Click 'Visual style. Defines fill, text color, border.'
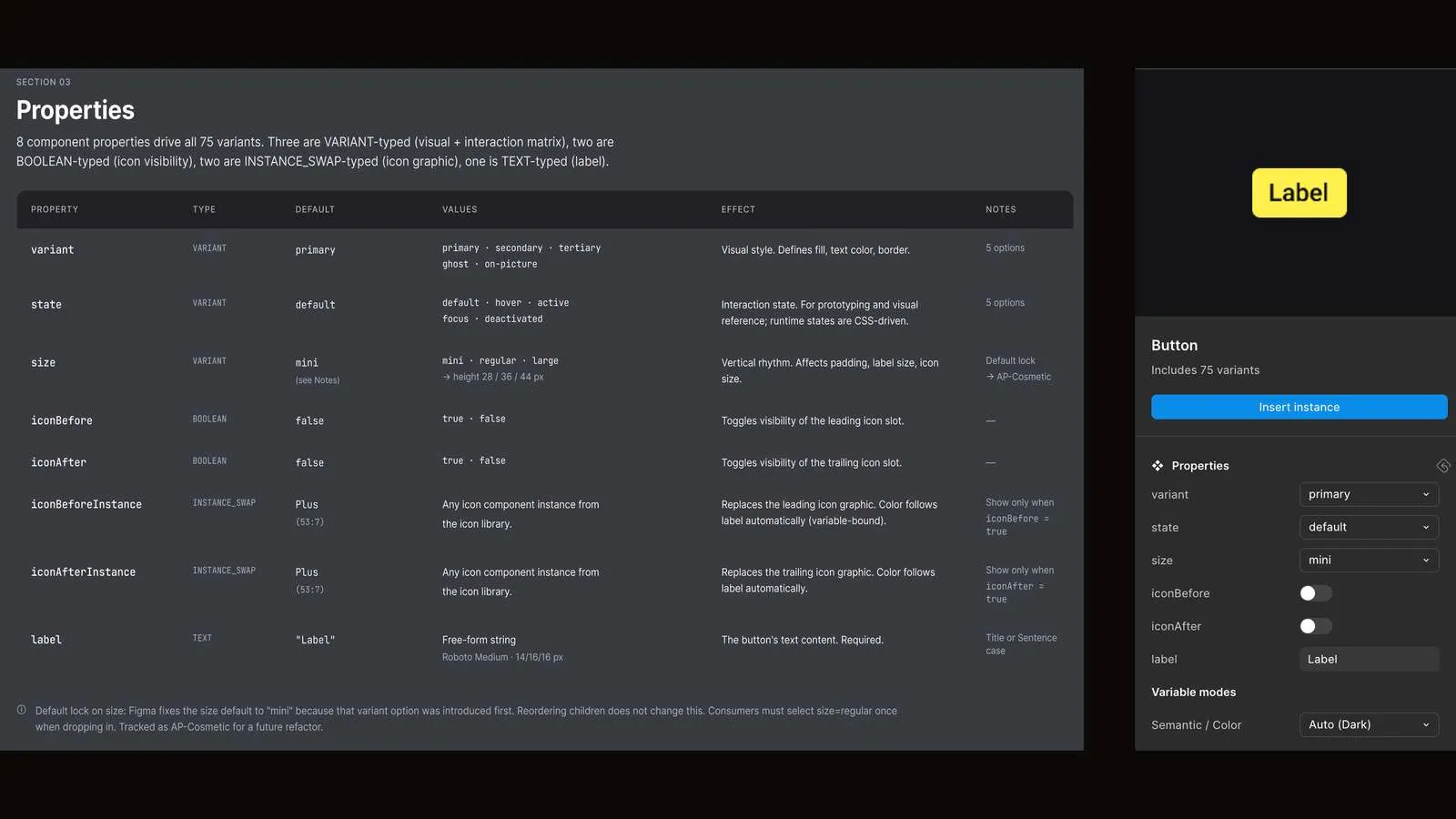 point(815,250)
